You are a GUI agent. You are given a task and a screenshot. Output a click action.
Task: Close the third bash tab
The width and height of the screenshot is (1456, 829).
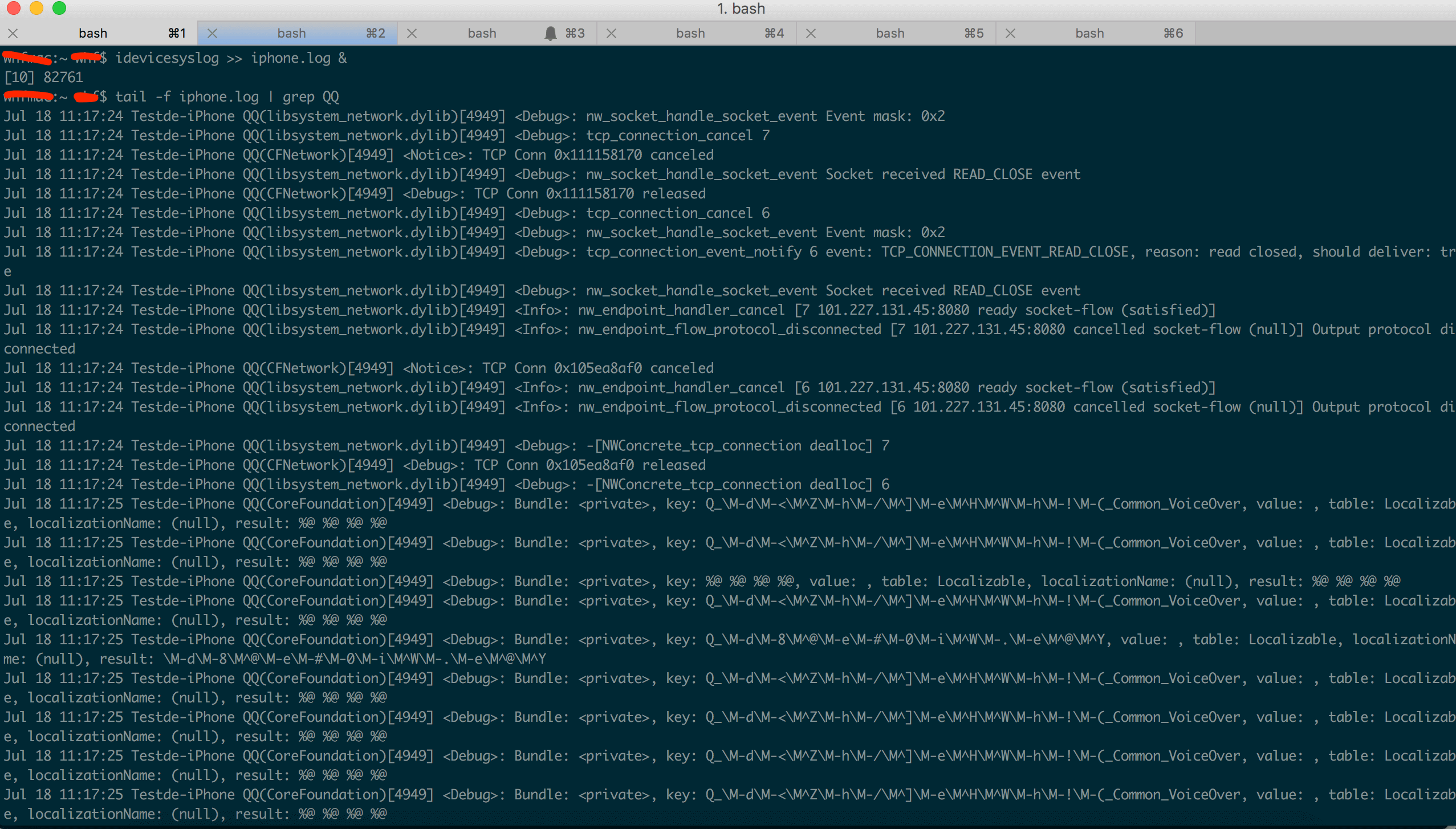tap(412, 34)
